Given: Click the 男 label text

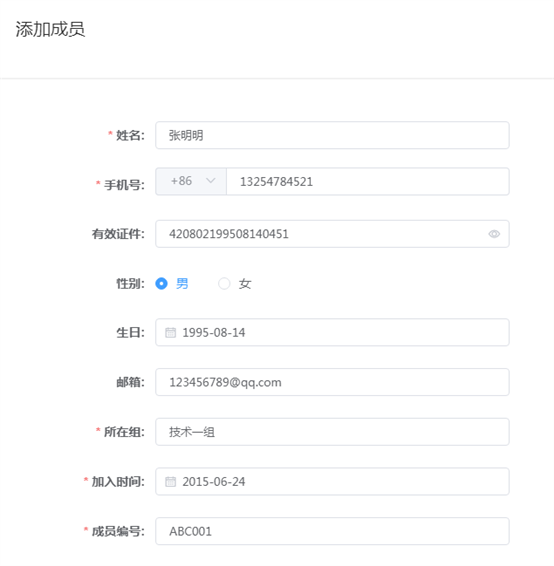Looking at the screenshot, I should pyautogui.click(x=182, y=284).
